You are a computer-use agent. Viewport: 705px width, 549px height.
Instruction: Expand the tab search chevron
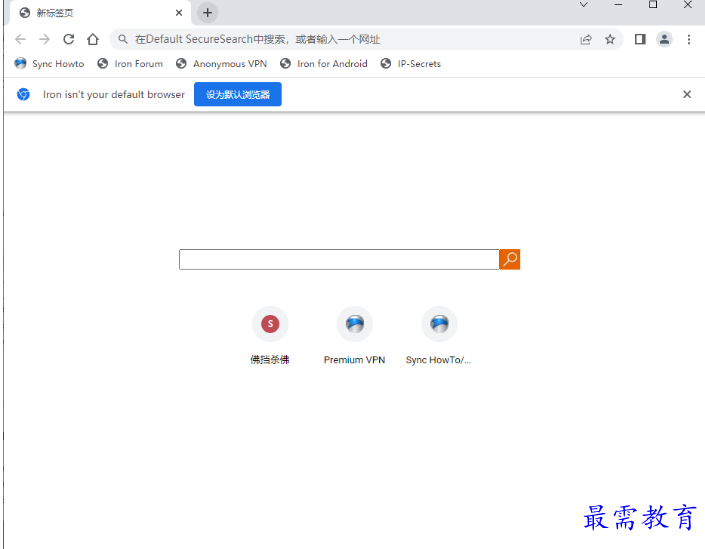coord(584,5)
